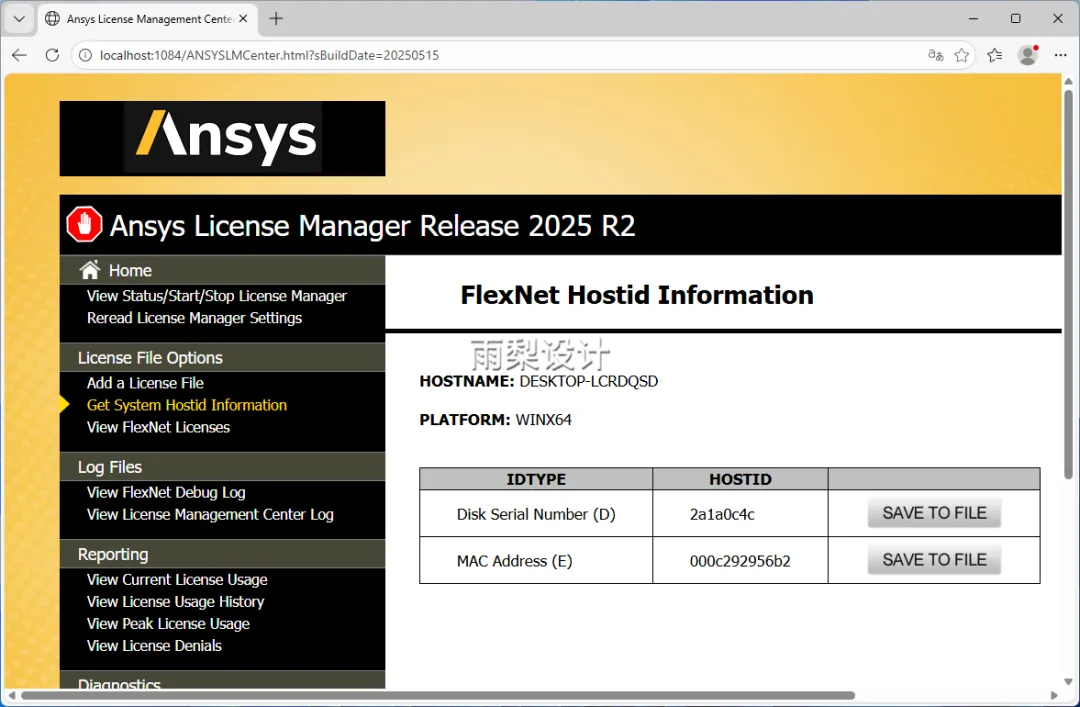Click the horizontal scrollbar thumb
Viewport: 1080px width, 707px height.
[438, 695]
